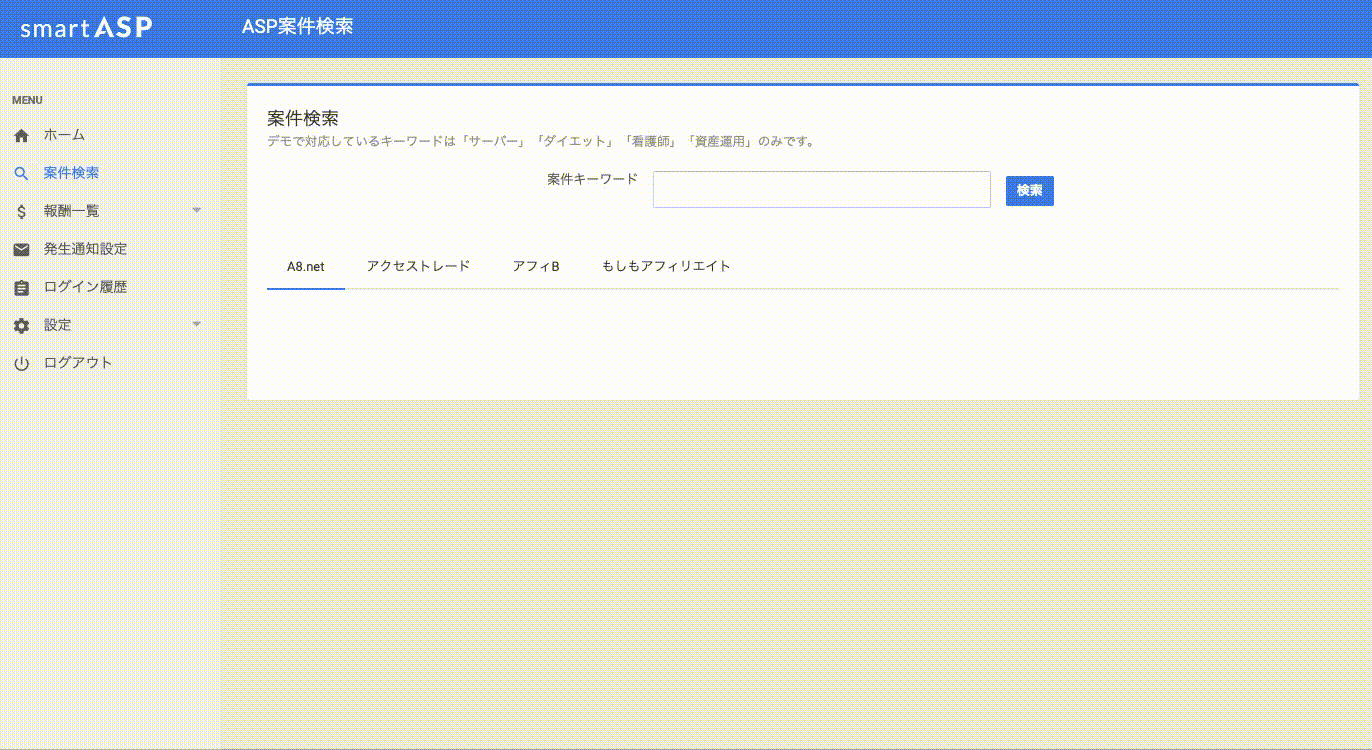Open the アフィB tab
This screenshot has width=1372, height=750.
click(535, 267)
